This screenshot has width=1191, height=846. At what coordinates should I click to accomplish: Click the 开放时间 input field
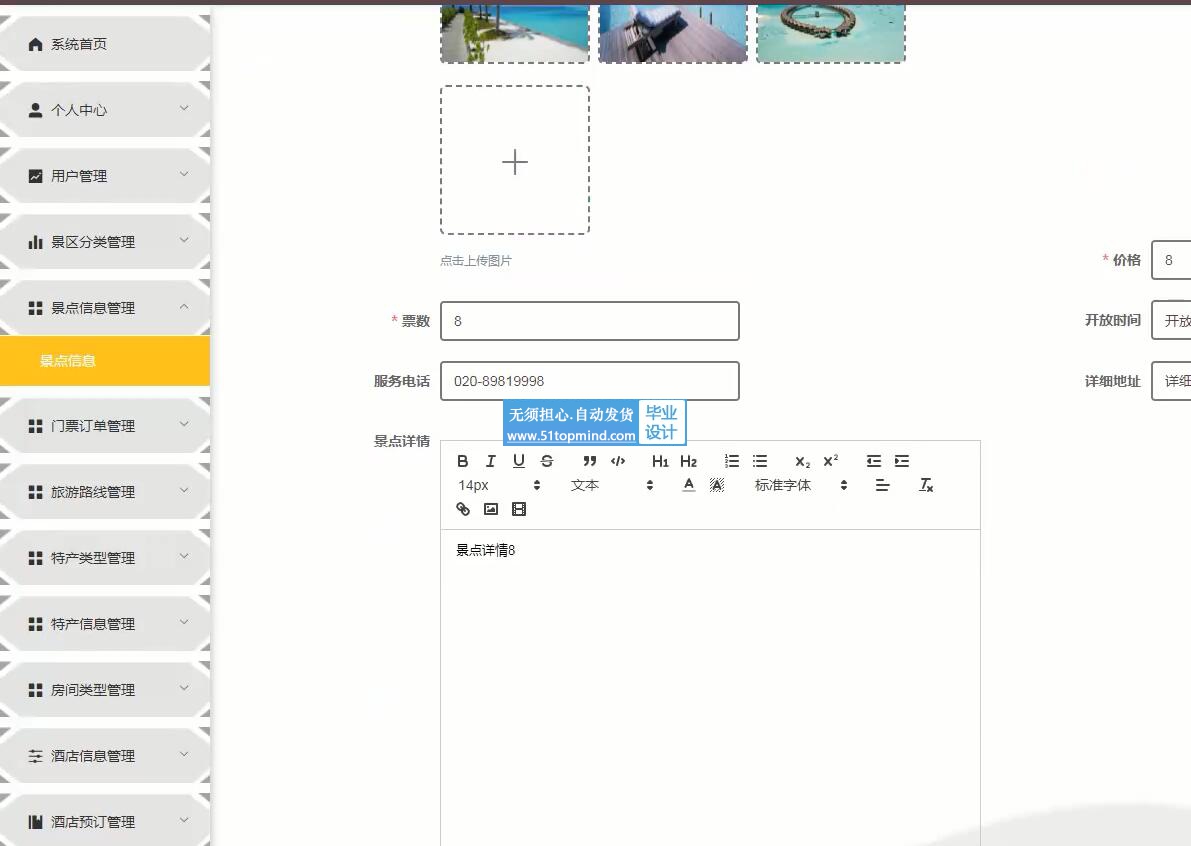[x=1171, y=320]
